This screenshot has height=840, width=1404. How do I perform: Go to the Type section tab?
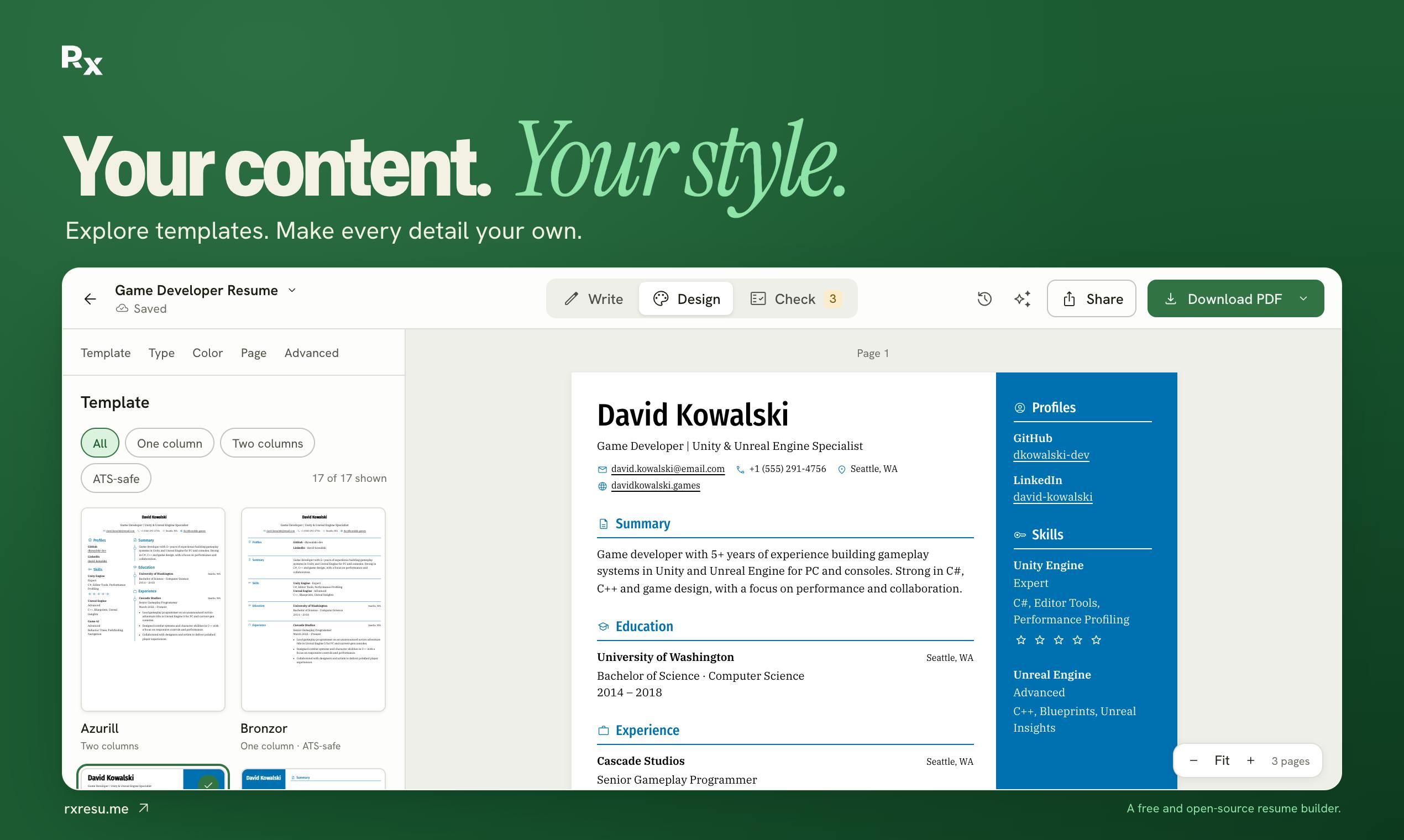tap(161, 353)
